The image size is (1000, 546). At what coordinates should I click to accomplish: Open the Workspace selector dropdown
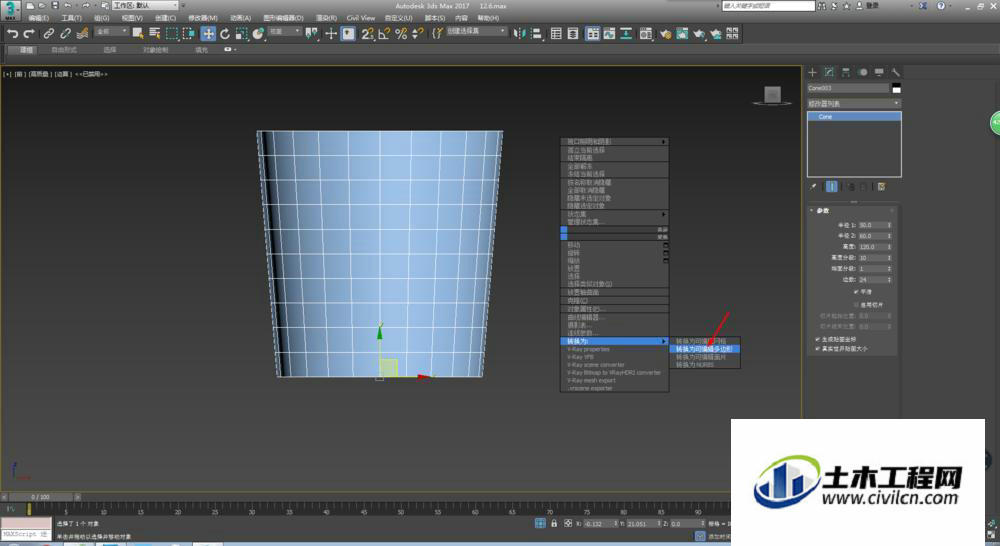click(145, 5)
